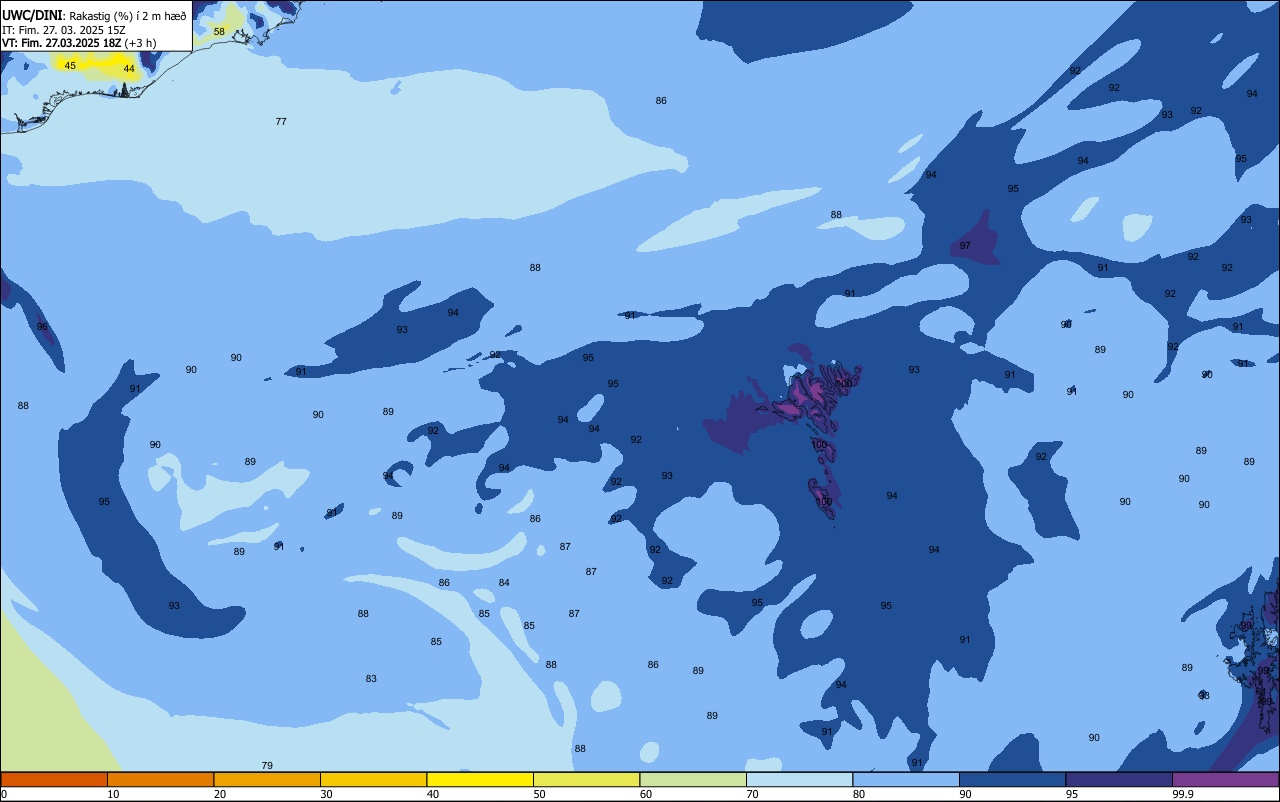Click the purple legend segment above 99.9
Image resolution: width=1280 pixels, height=802 pixels.
coord(1225,779)
